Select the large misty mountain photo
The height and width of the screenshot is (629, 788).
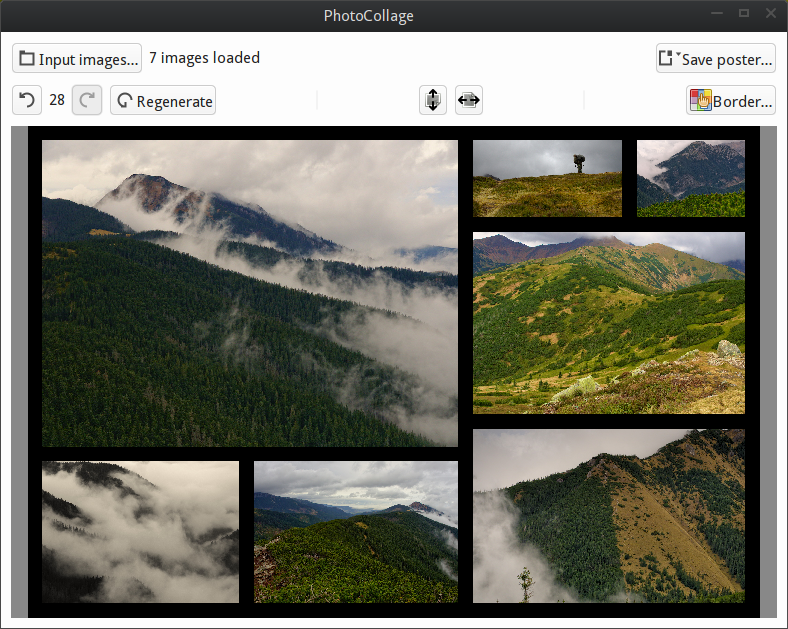pyautogui.click(x=250, y=293)
